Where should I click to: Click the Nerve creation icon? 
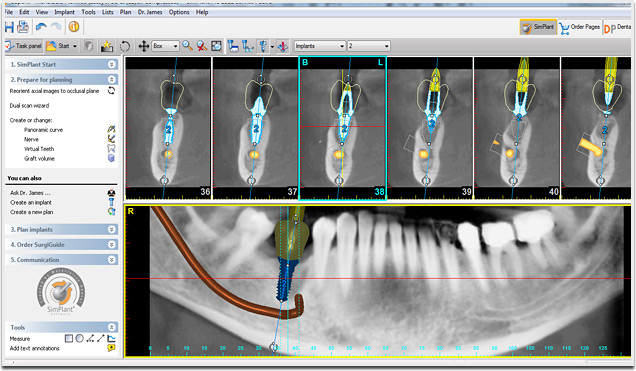111,139
